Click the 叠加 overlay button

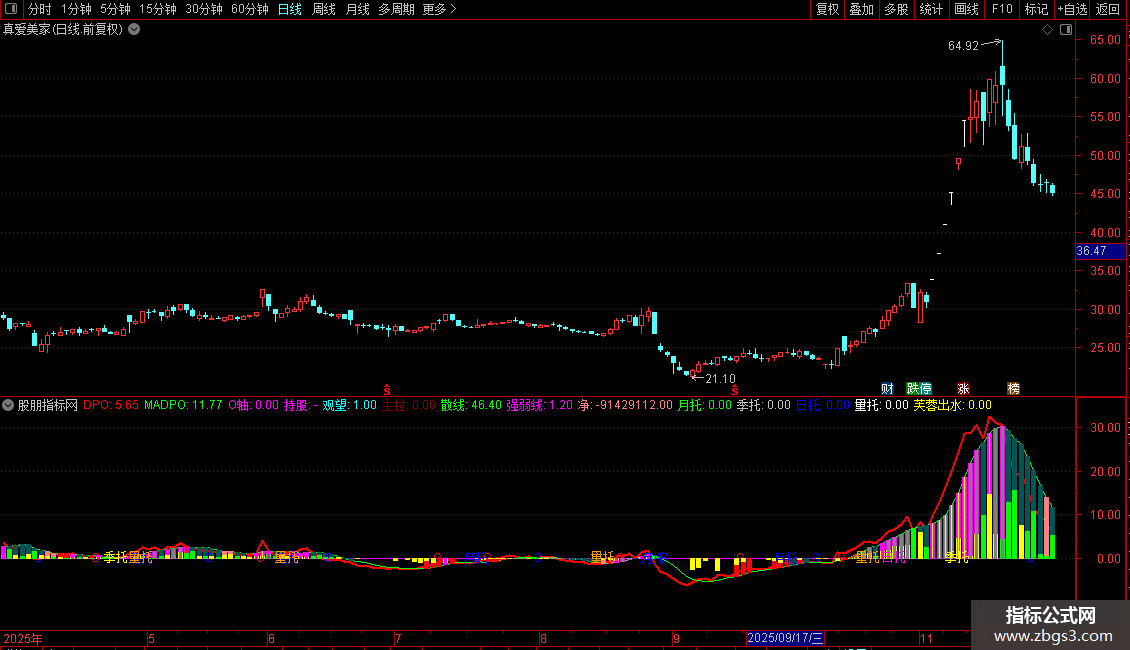point(862,9)
